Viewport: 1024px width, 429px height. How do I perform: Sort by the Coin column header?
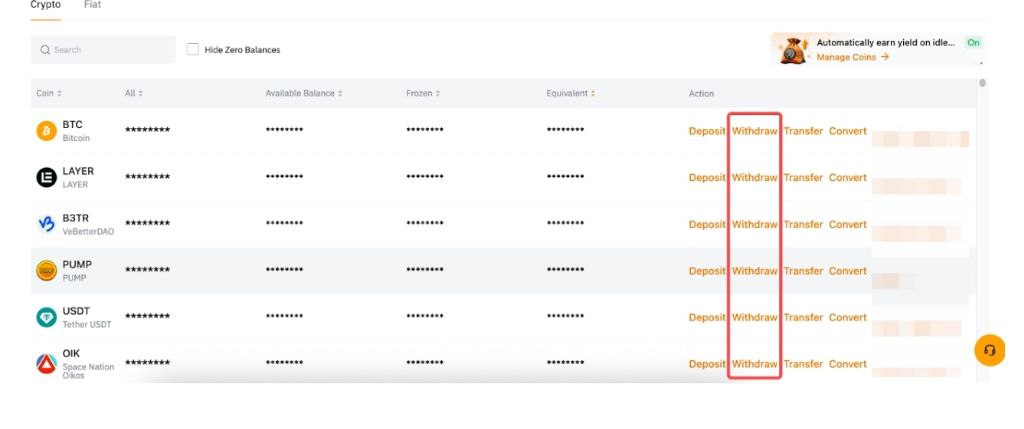pyautogui.click(x=49, y=94)
